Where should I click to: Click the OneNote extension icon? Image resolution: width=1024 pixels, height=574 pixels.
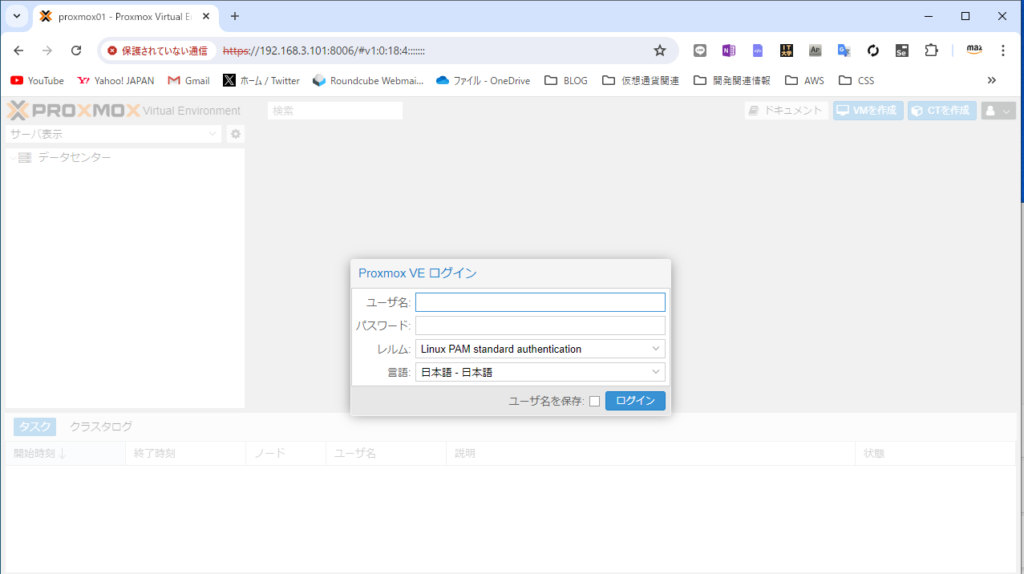728,50
